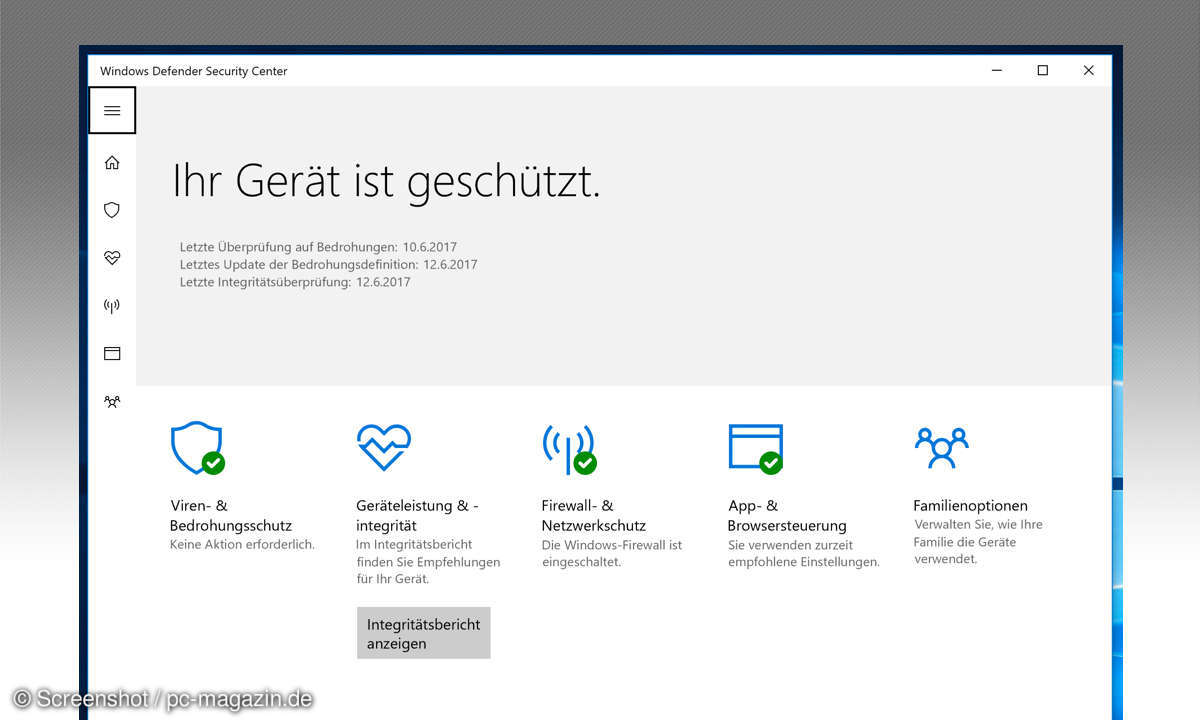Click the large shield icon with green check

197,448
